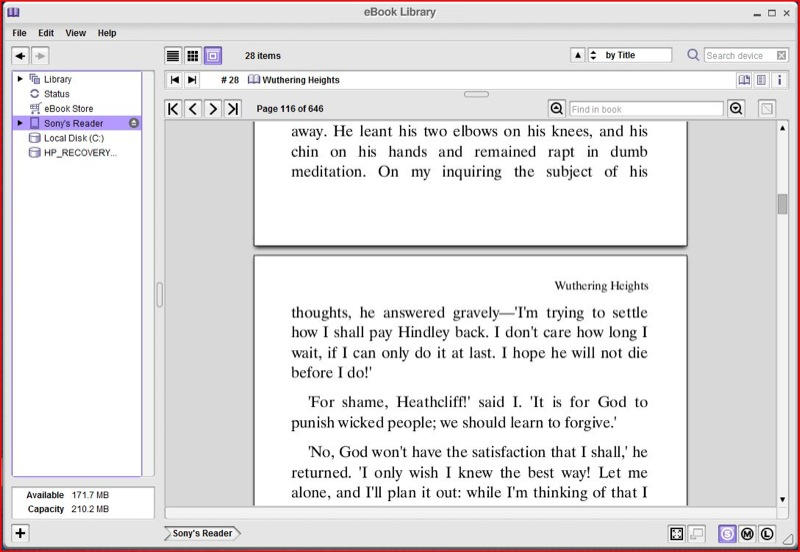Open the 'by Title' sort dropdown
Screen dimensions: 800x552
pos(630,55)
